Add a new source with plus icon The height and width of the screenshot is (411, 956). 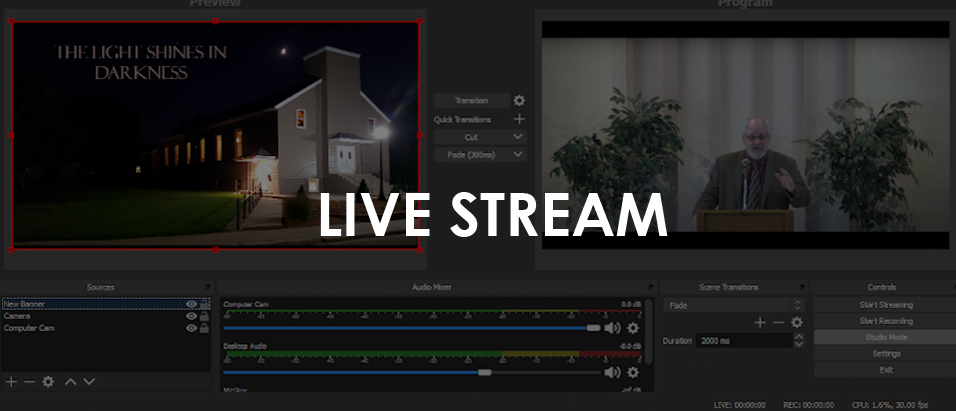tap(11, 382)
